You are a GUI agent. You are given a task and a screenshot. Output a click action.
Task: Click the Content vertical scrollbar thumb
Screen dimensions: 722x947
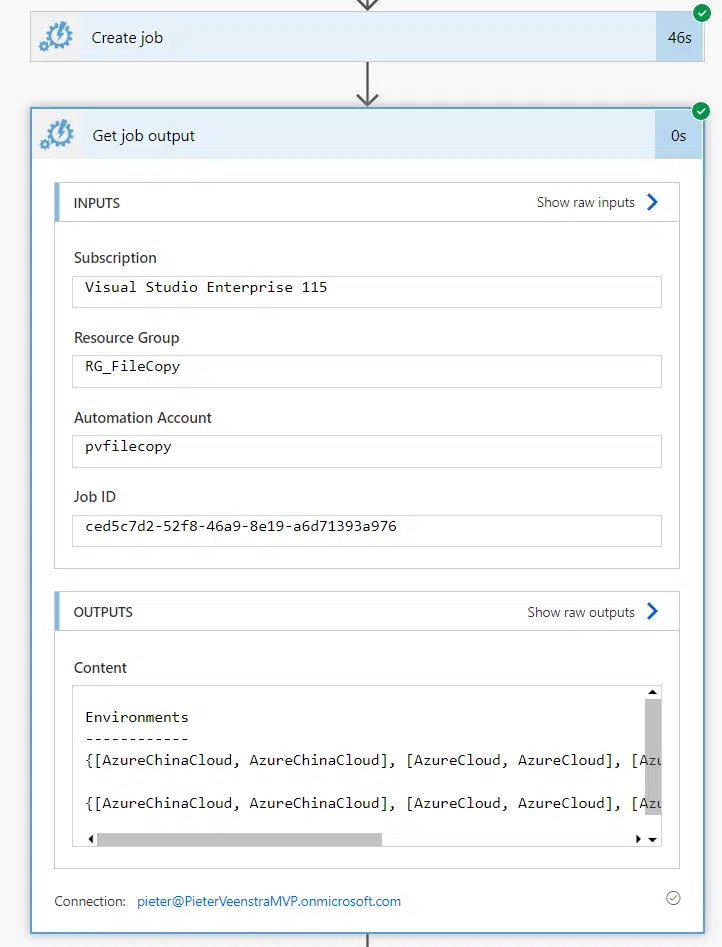click(x=653, y=757)
